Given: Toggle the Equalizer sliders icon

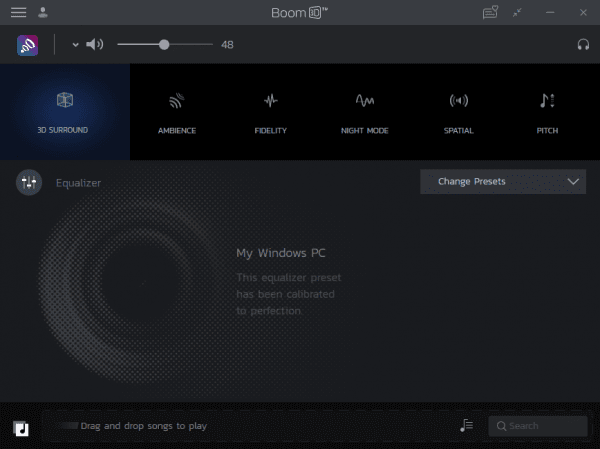Looking at the screenshot, I should [x=29, y=182].
